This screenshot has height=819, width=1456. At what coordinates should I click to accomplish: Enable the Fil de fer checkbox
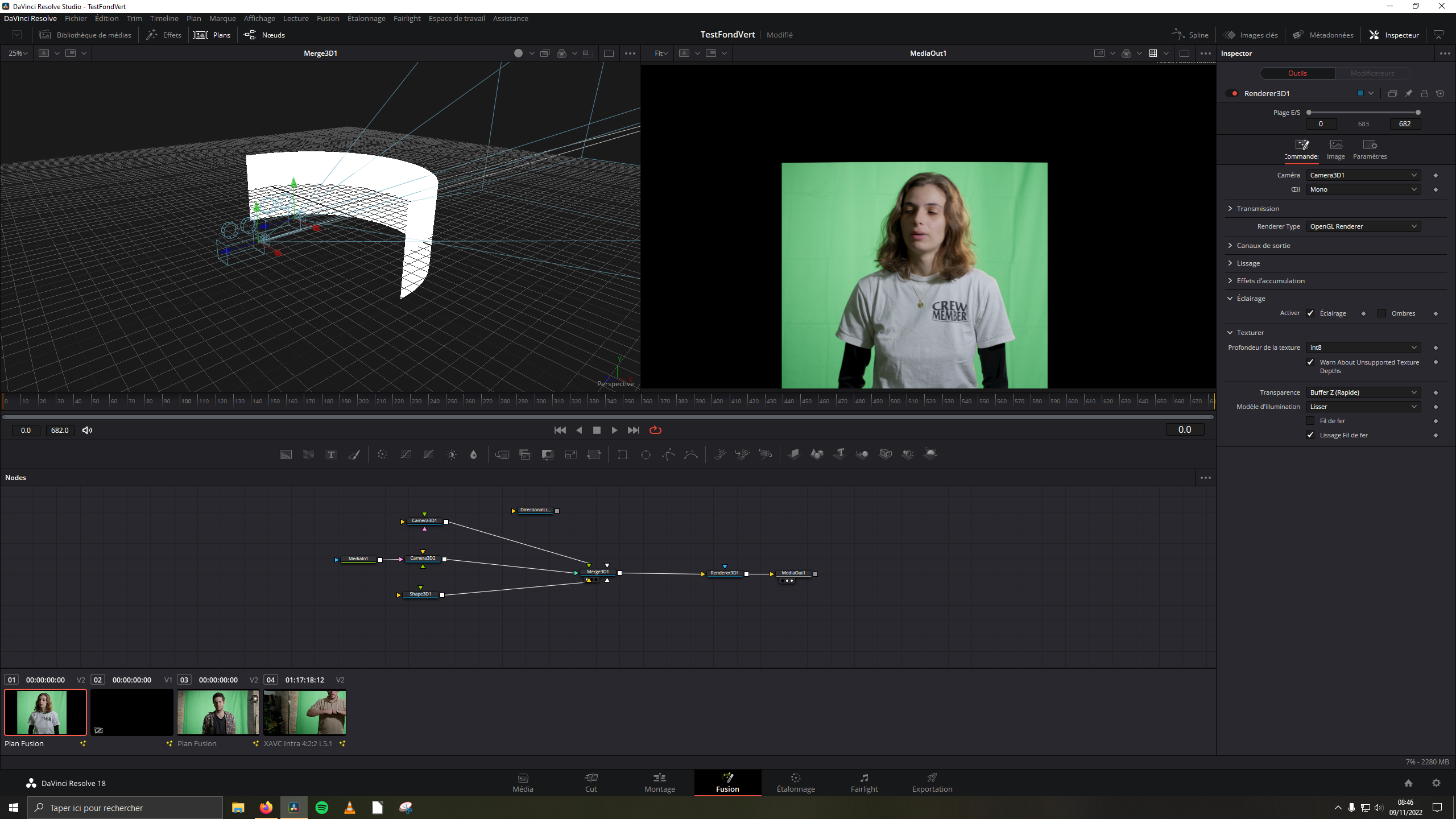(1310, 421)
